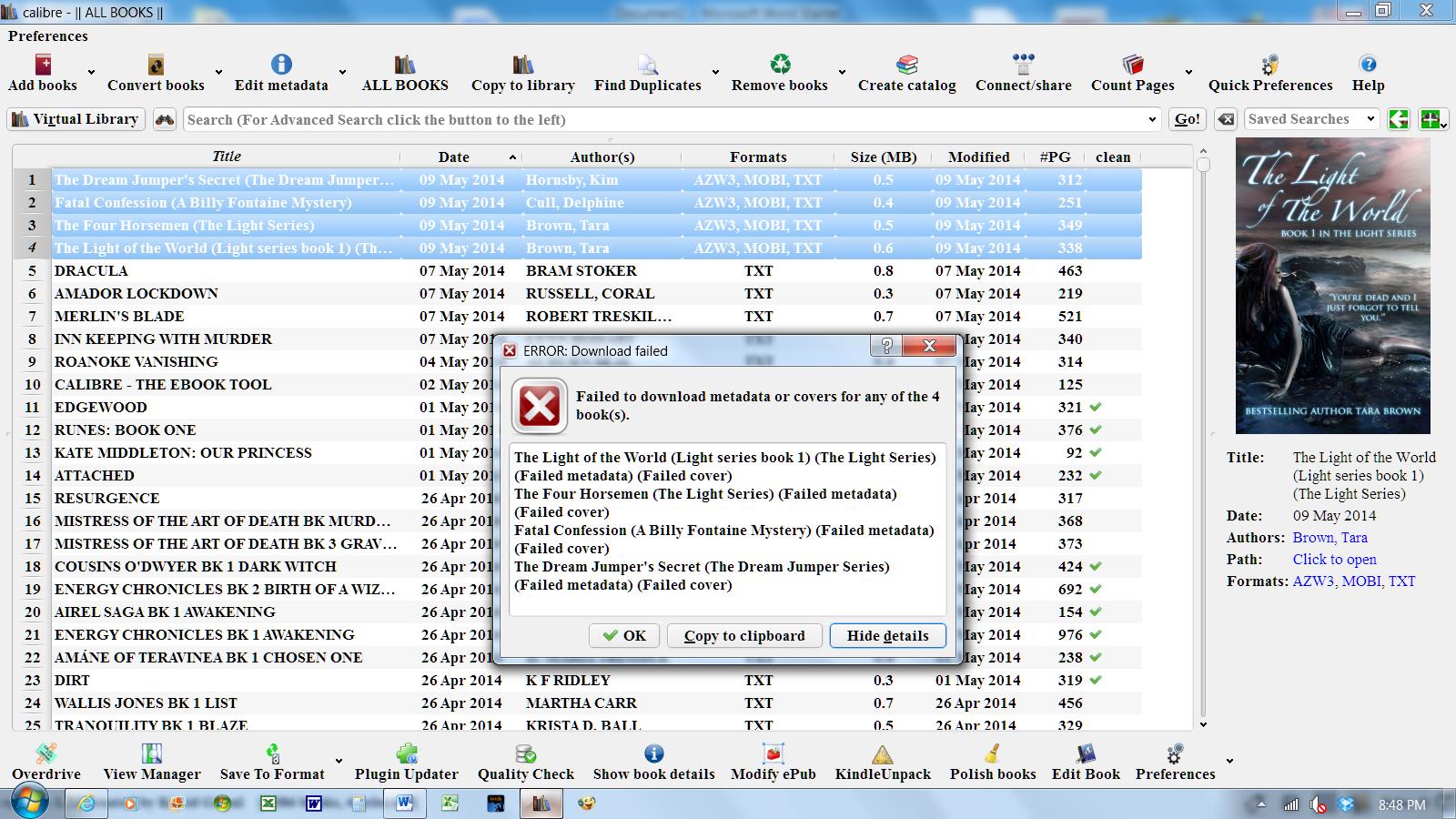Click OK in the Download failed dialog
The image size is (1456, 819).
(624, 636)
